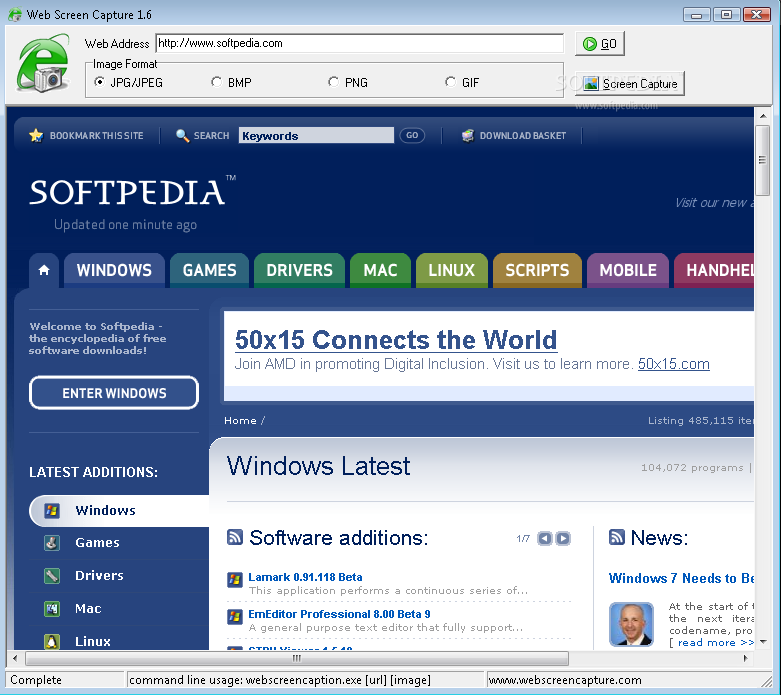
Task: Open the Home tab house icon
Action: (x=44, y=270)
